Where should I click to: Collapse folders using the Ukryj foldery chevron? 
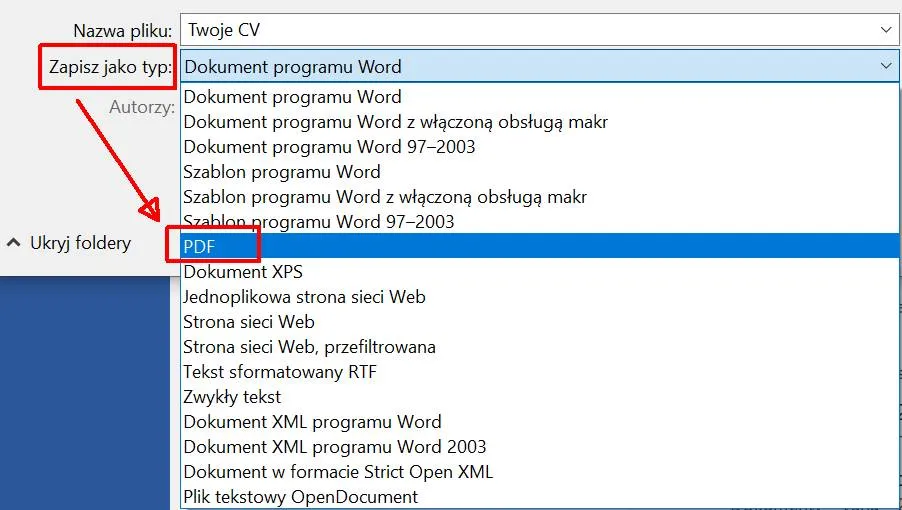click(14, 243)
